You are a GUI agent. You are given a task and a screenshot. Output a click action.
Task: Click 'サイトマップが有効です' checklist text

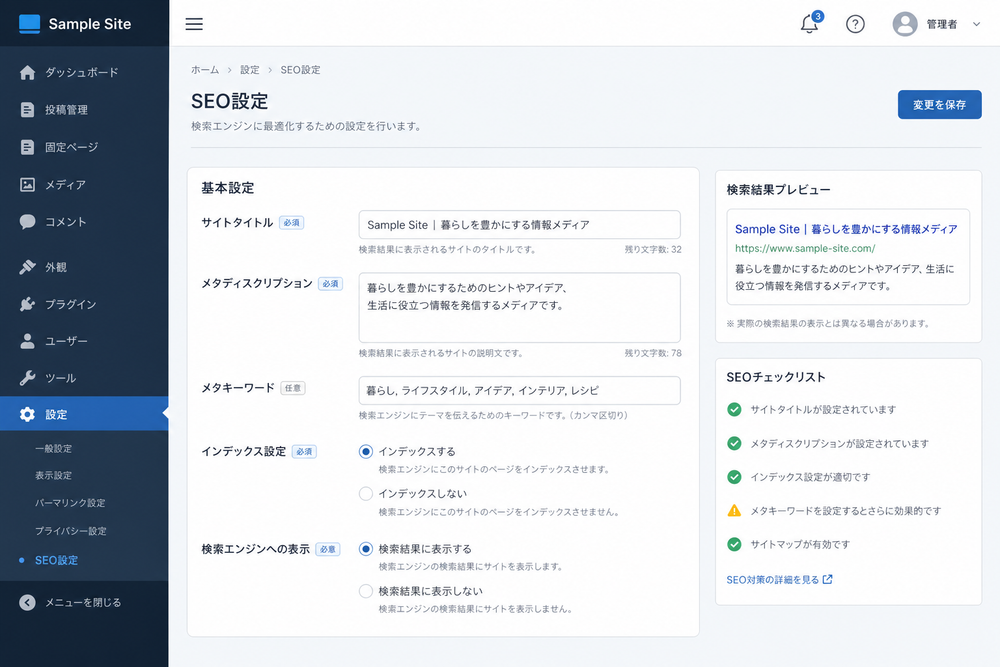tap(800, 545)
